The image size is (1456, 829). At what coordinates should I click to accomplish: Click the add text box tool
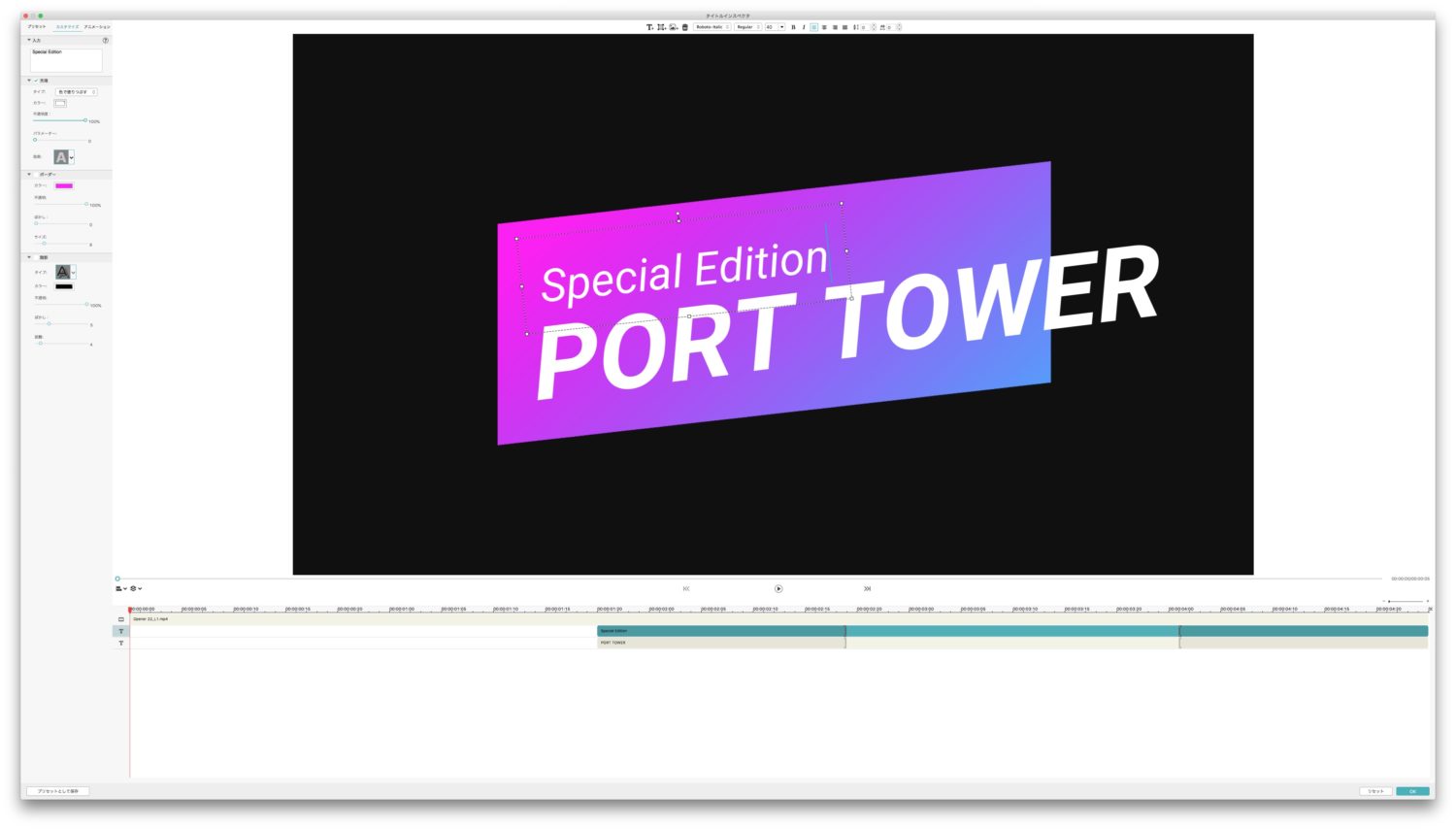pos(649,27)
